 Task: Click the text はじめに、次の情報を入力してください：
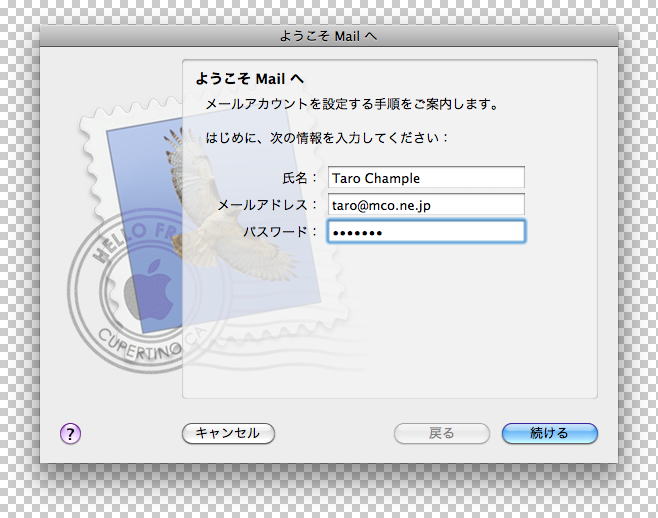click(x=327, y=138)
